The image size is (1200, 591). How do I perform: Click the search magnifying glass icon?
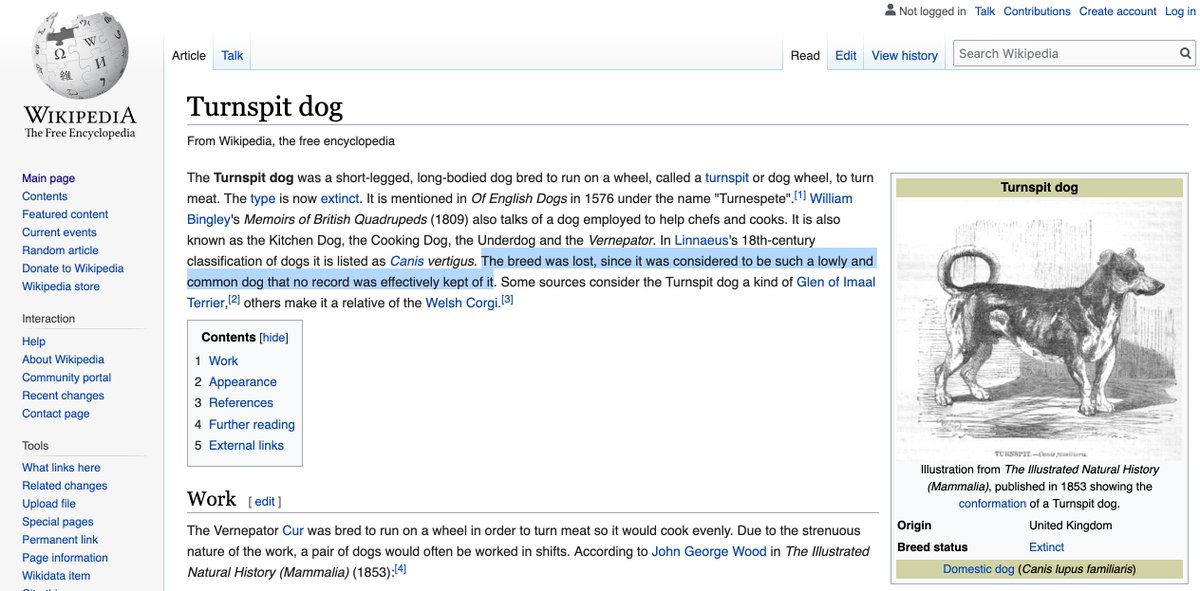tap(1185, 54)
